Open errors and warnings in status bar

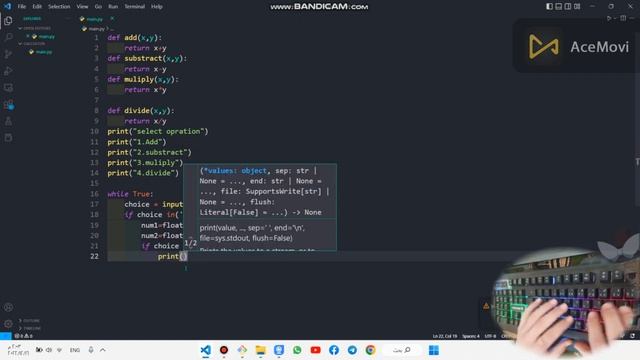(23, 336)
